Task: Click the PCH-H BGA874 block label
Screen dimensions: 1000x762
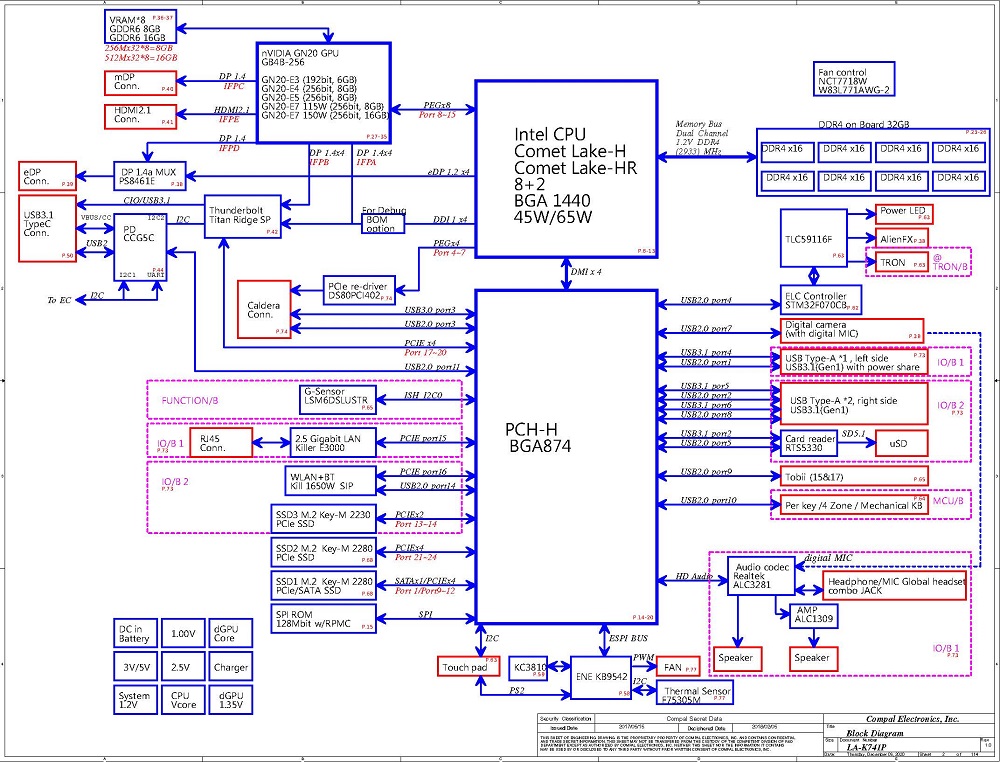Action: [540, 437]
